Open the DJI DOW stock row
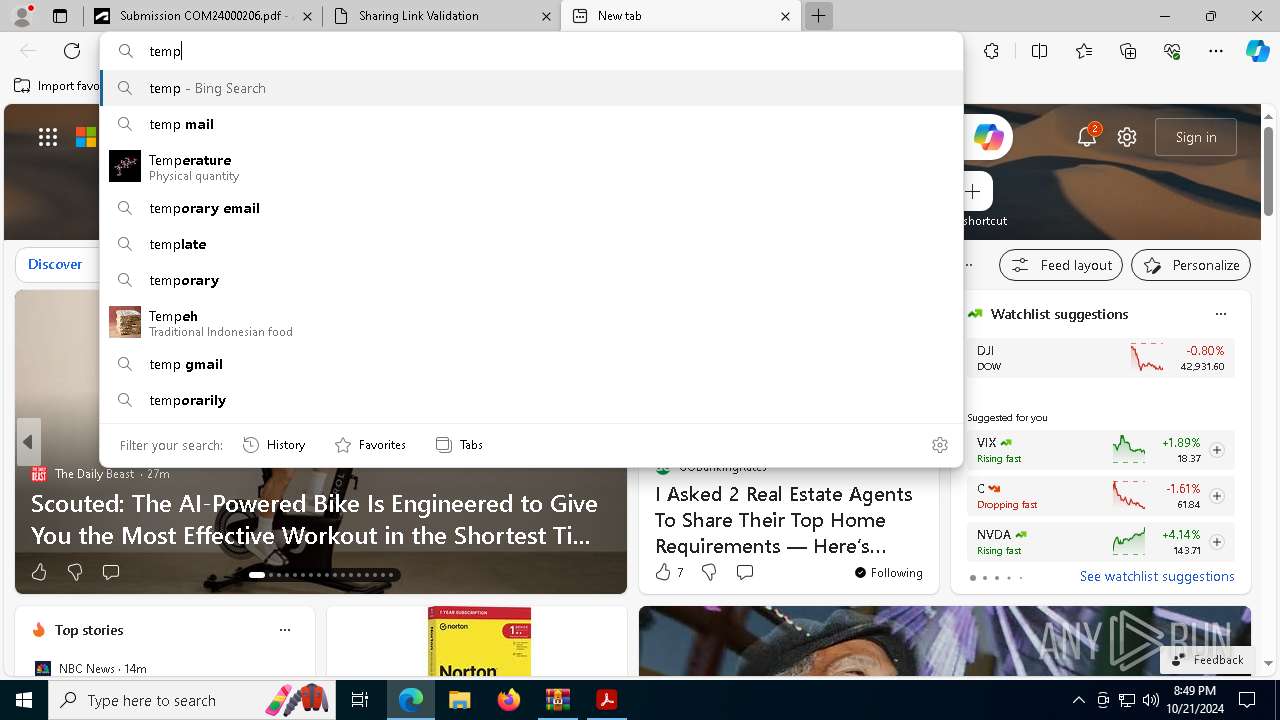The width and height of the screenshot is (1280, 720). [1100, 358]
